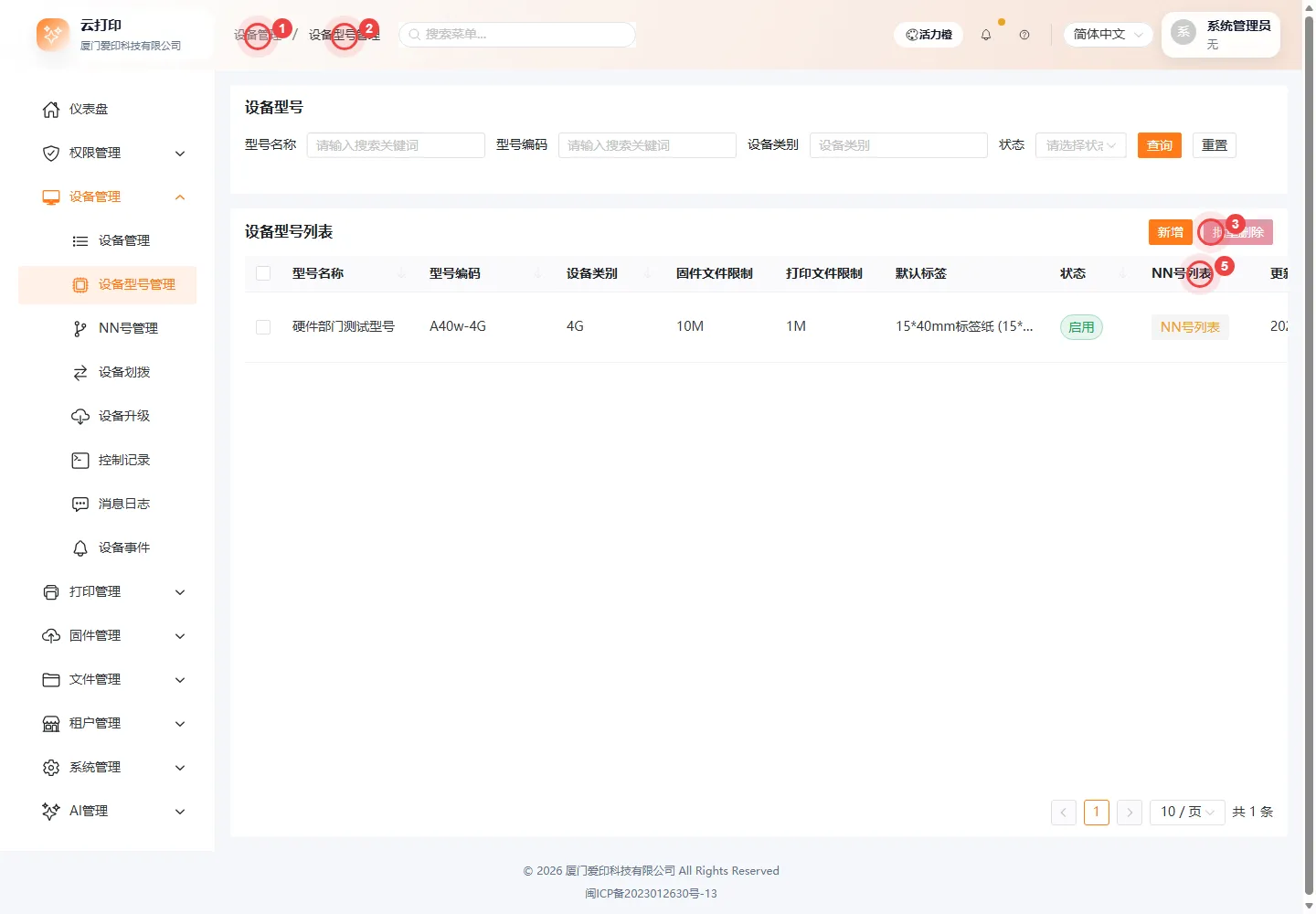Sort by 型号名称 column arrow
This screenshot has height=914, width=1316.
tap(402, 274)
